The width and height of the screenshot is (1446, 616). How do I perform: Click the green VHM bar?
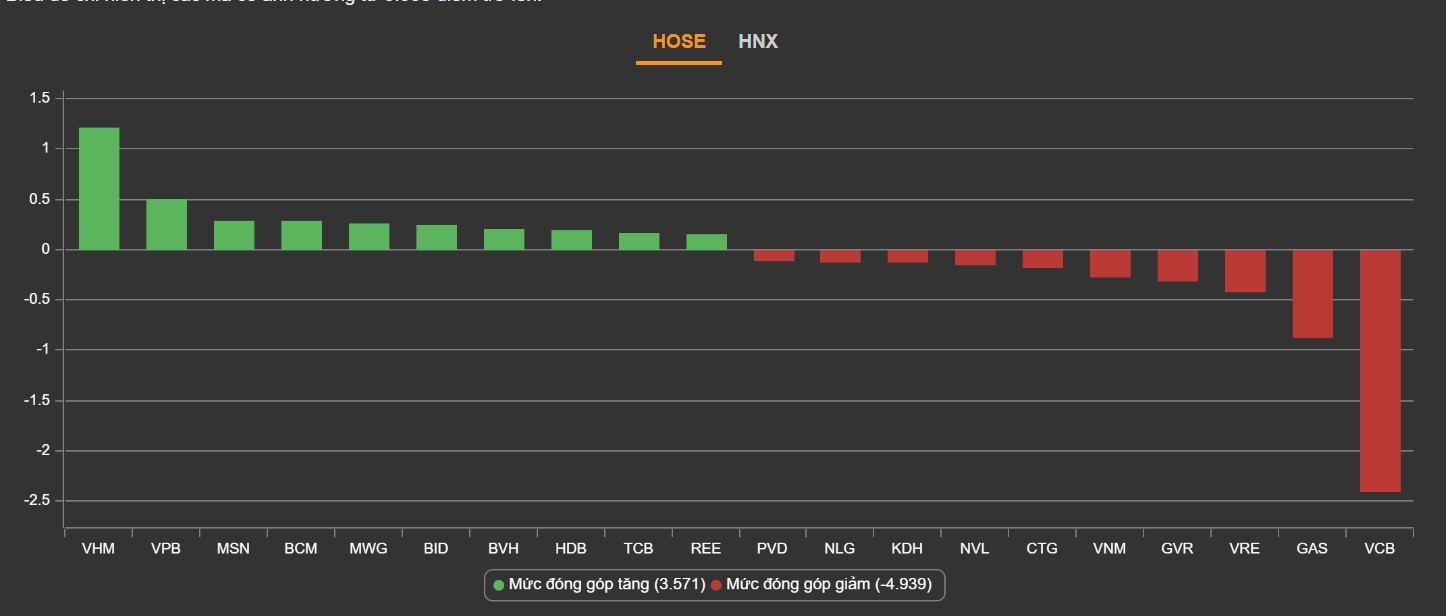coord(99,188)
